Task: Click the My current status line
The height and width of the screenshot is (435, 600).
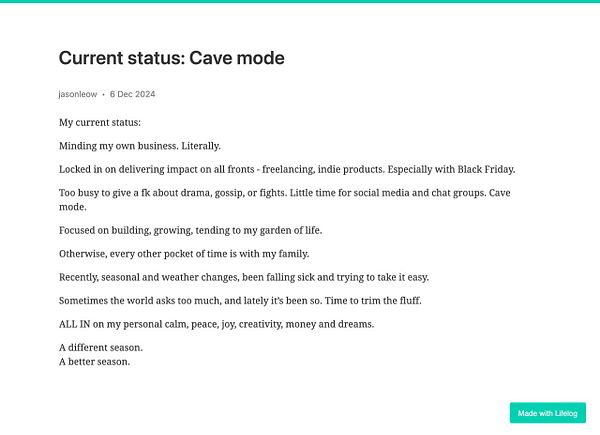Action: [100, 122]
